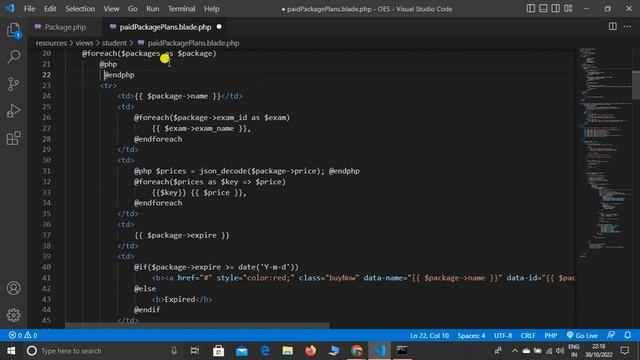Switch to the Package.php tab
This screenshot has width=640, height=360.
[65, 27]
